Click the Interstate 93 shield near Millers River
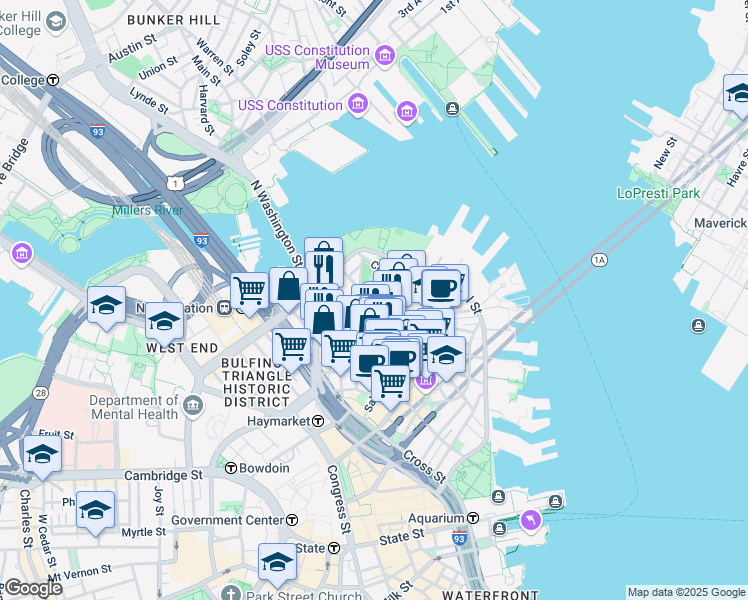This screenshot has width=748, height=600. [x=202, y=240]
